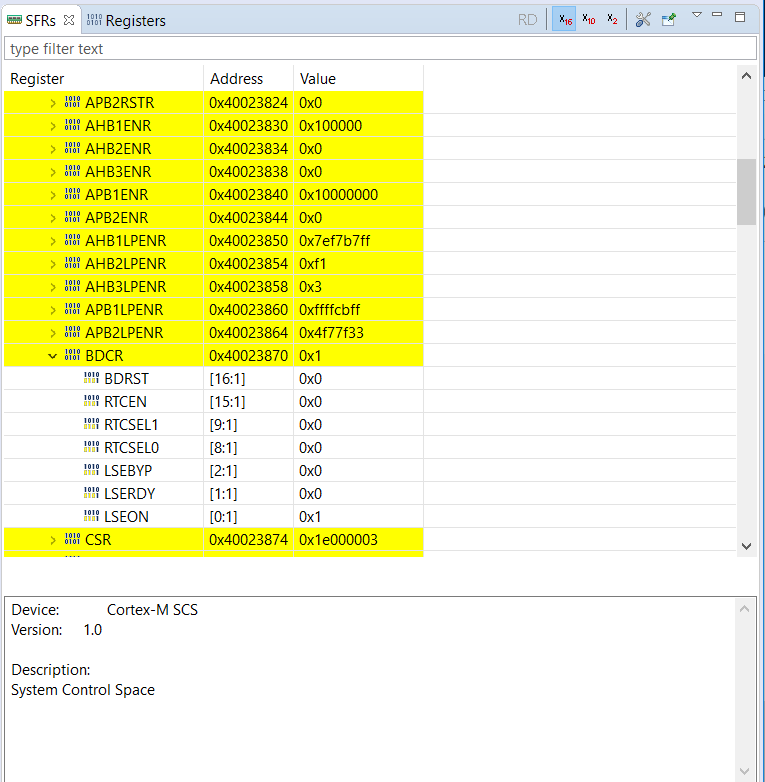
Task: Switch to binary x2 display format
Action: pyautogui.click(x=612, y=19)
